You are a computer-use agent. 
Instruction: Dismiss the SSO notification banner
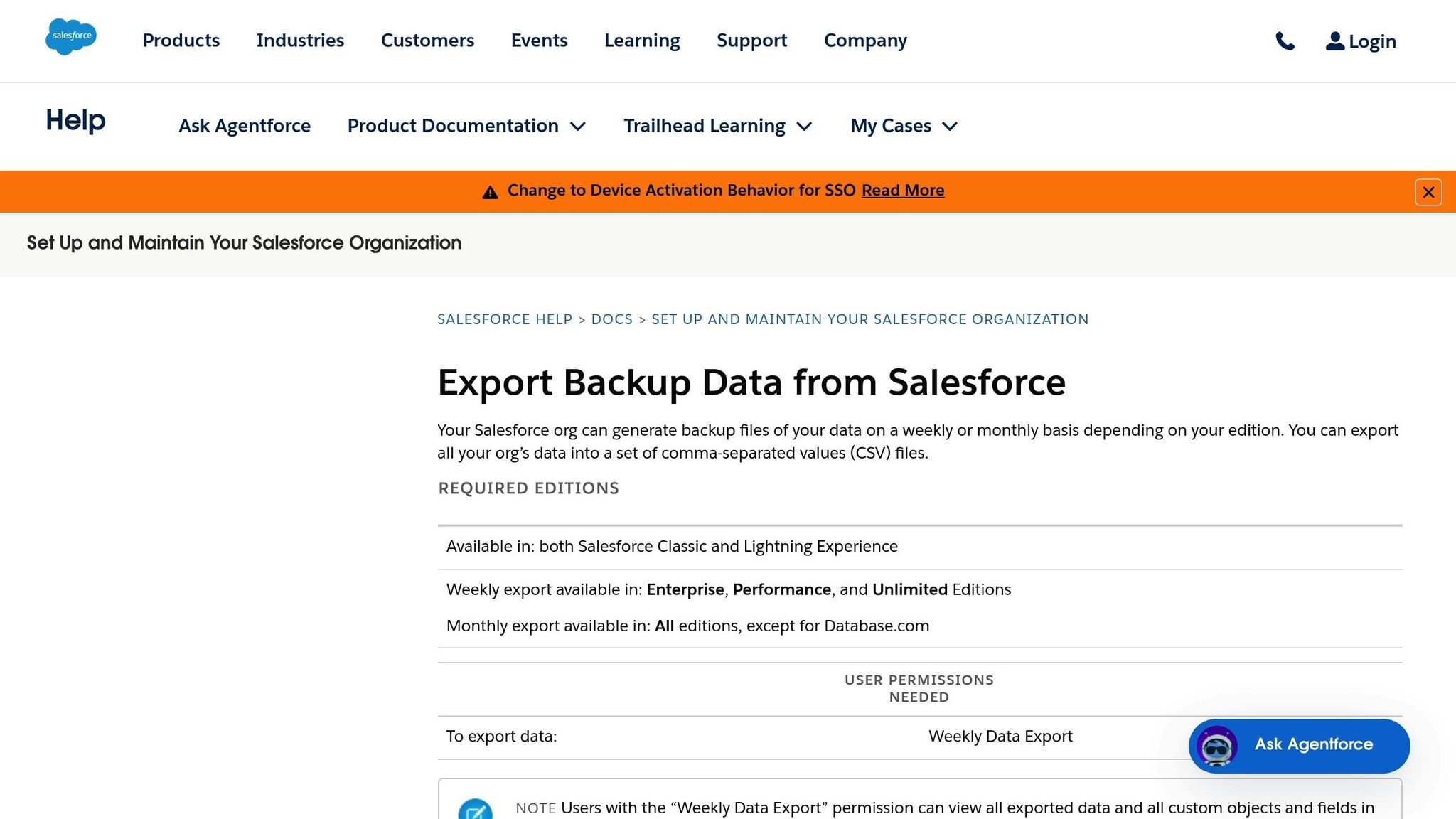pos(1428,192)
